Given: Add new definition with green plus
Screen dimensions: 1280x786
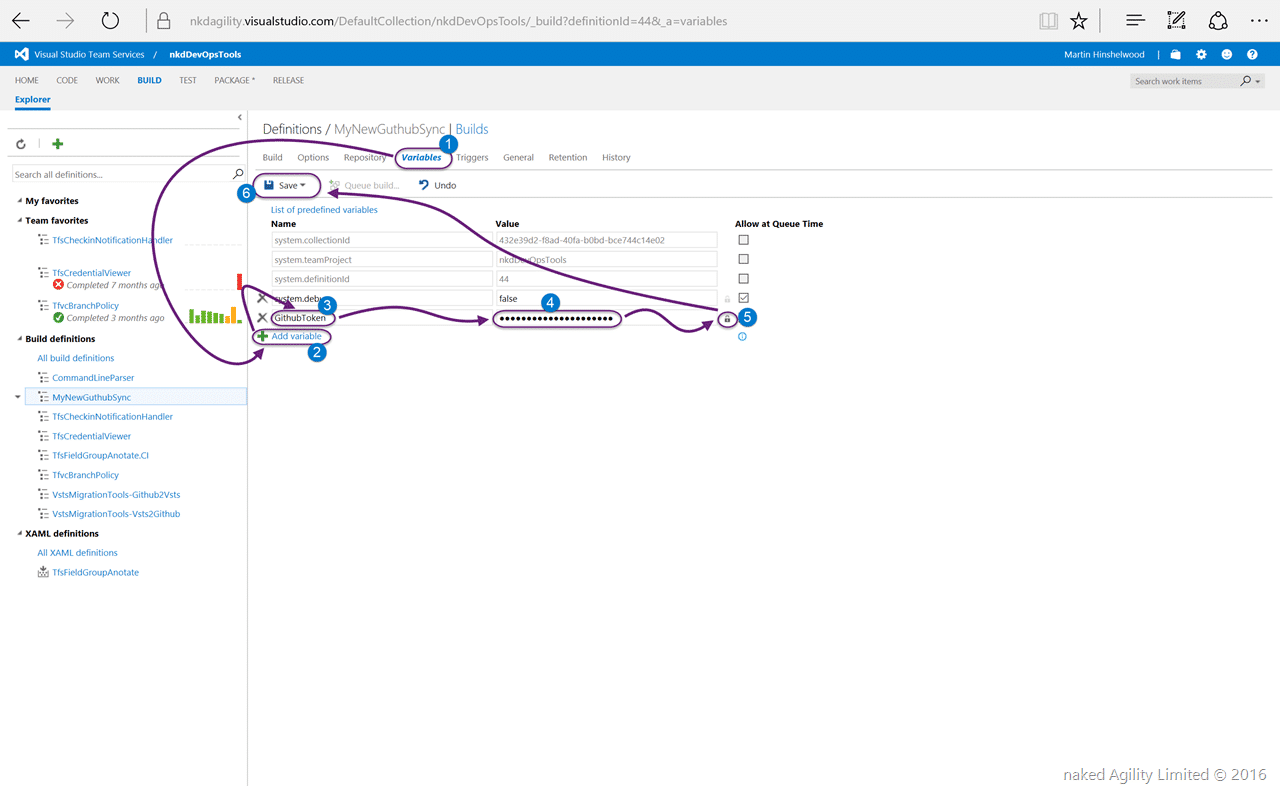Looking at the screenshot, I should (58, 144).
